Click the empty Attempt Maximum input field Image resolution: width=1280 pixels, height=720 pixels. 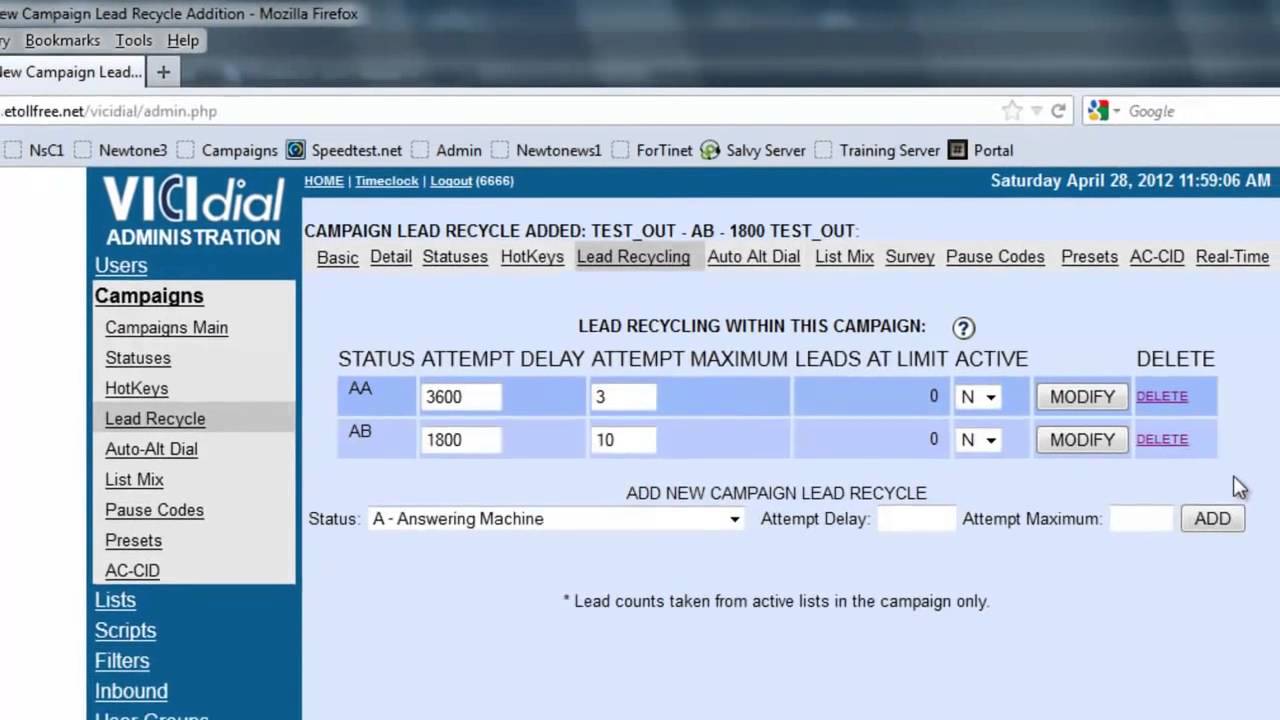pos(1141,519)
